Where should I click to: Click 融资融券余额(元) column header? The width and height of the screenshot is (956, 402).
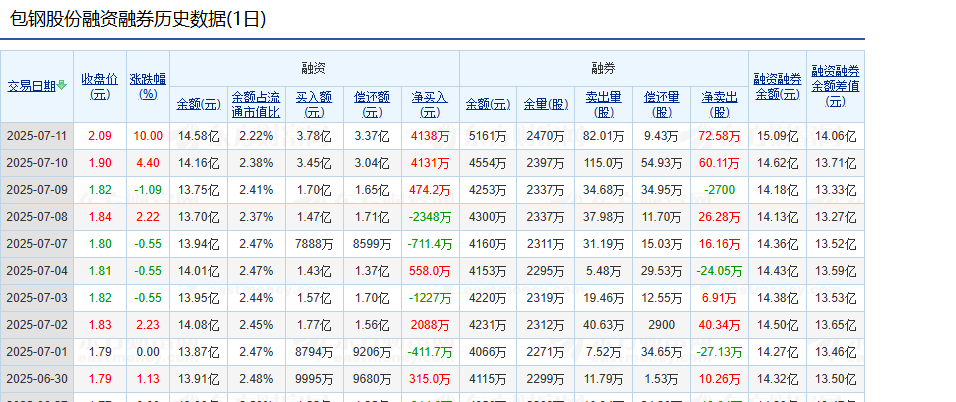777,86
